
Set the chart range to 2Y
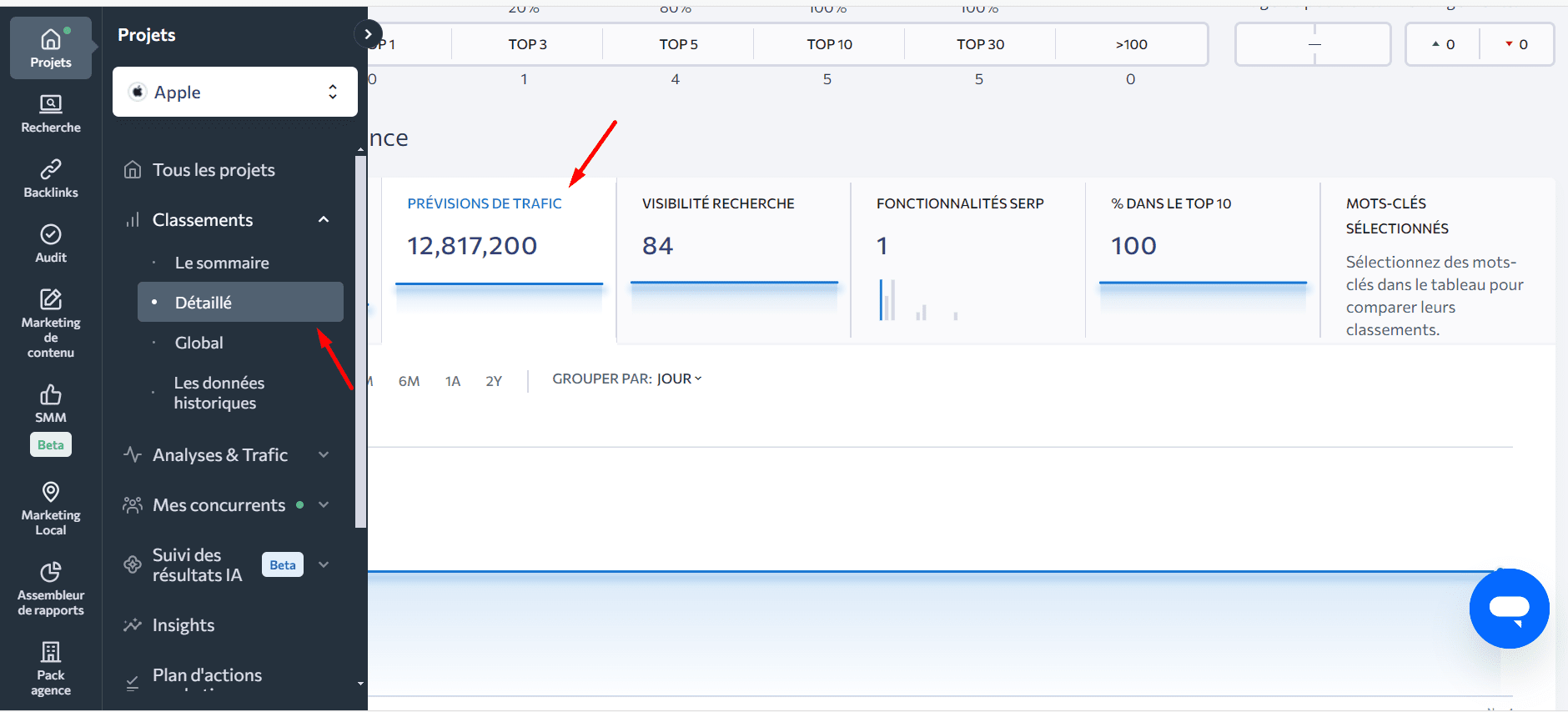pos(494,381)
